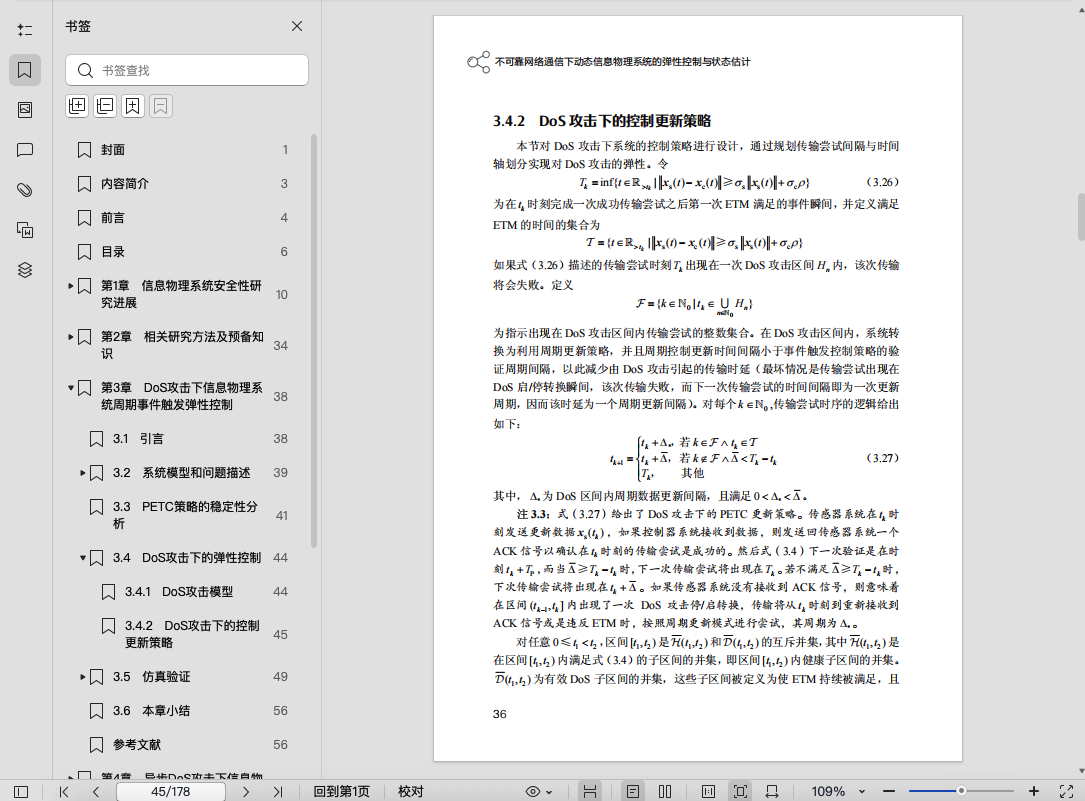
Task: Click the bookmark icon beside 第1章
Action: click(x=84, y=286)
